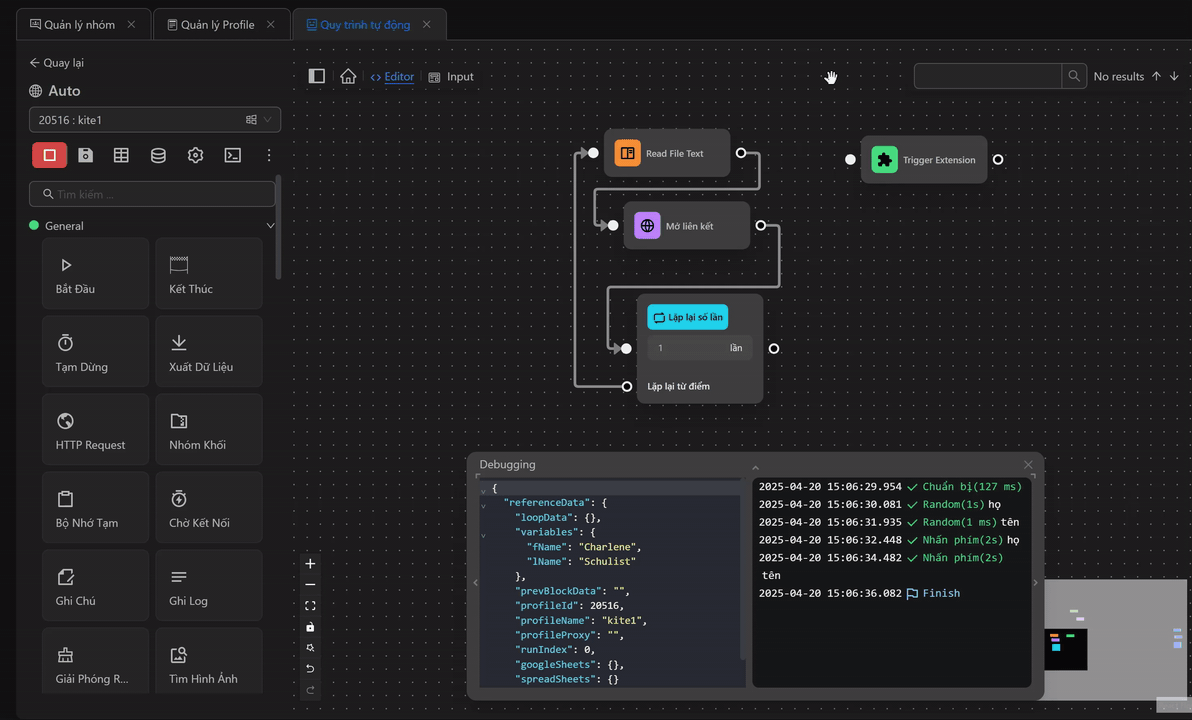
Task: Open the terminal console icon
Action: pos(232,155)
